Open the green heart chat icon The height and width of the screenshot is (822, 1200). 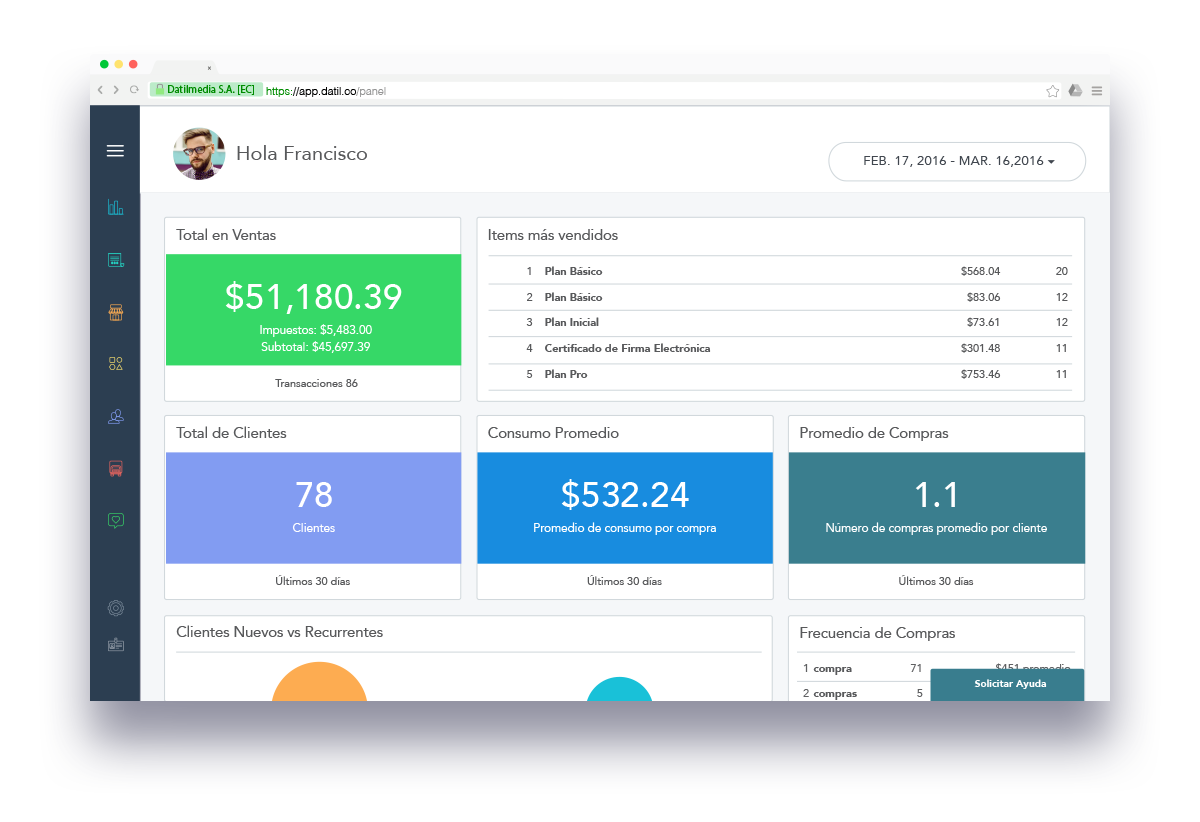tap(115, 520)
